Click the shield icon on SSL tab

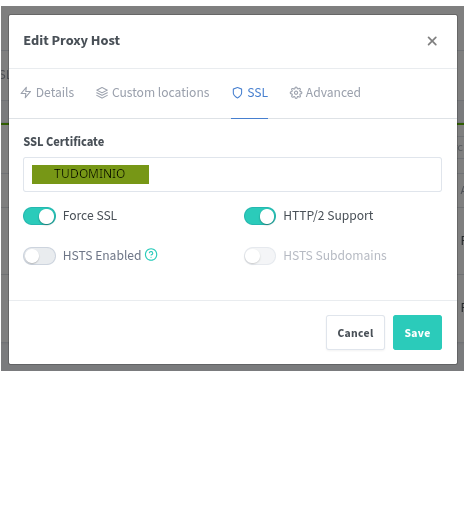pyautogui.click(x=237, y=93)
